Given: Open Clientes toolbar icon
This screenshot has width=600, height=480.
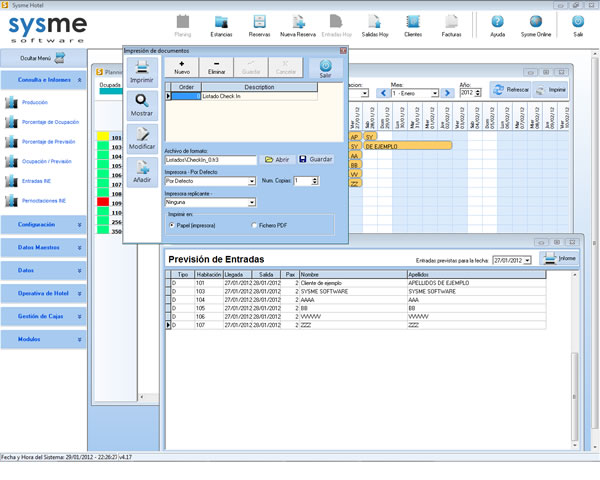Looking at the screenshot, I should (x=413, y=26).
